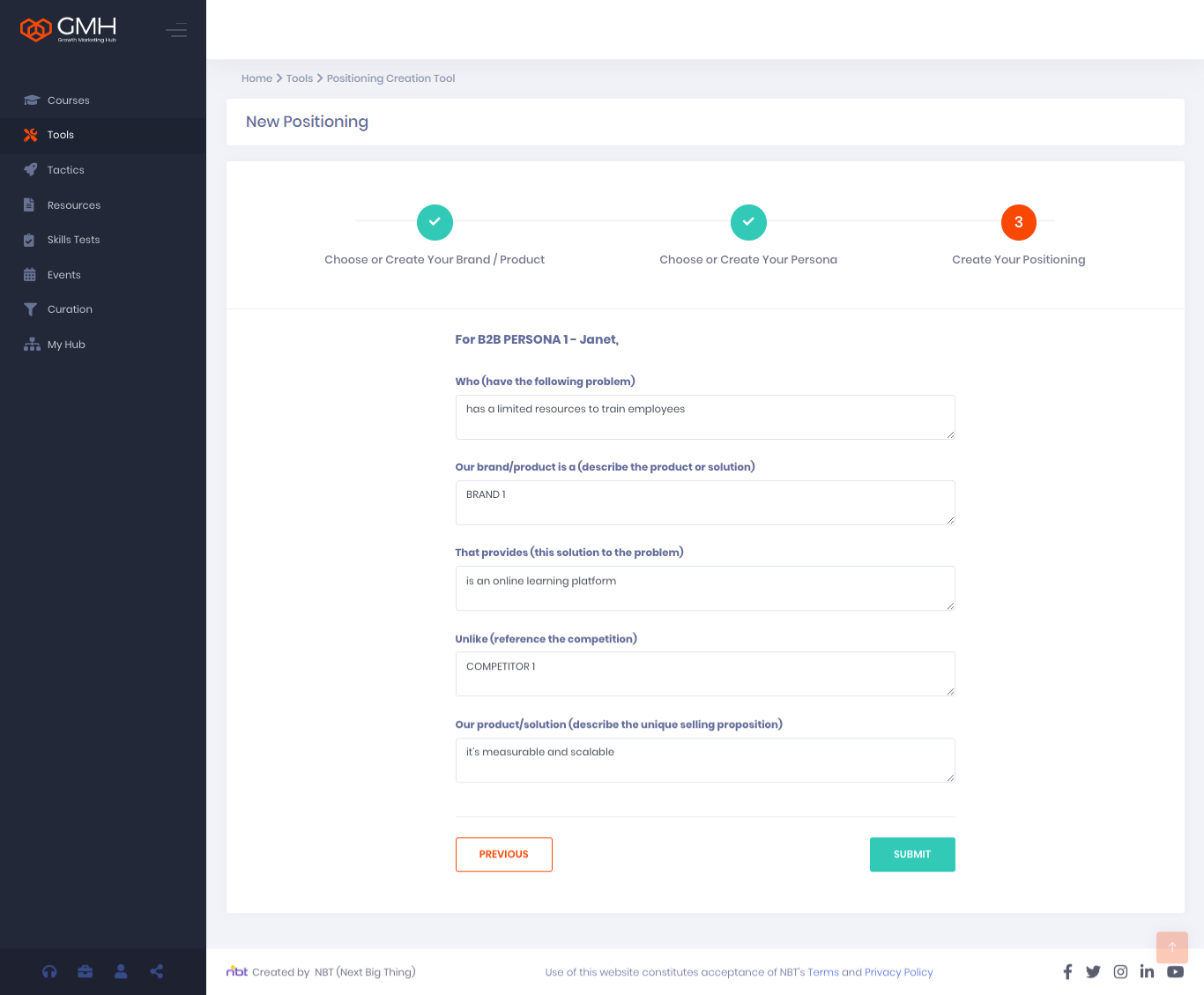
Task: Open the LinkedIn icon in footer
Action: tap(1147, 971)
